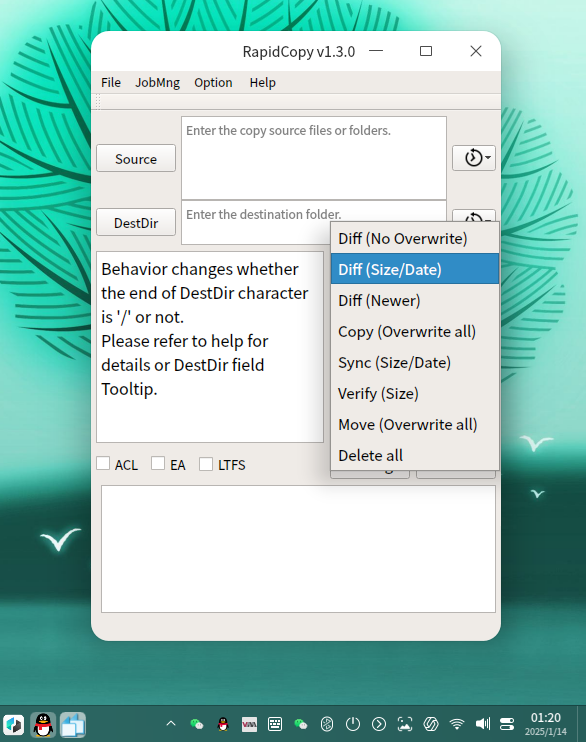
Task: Open the Option menu
Action: tap(213, 82)
